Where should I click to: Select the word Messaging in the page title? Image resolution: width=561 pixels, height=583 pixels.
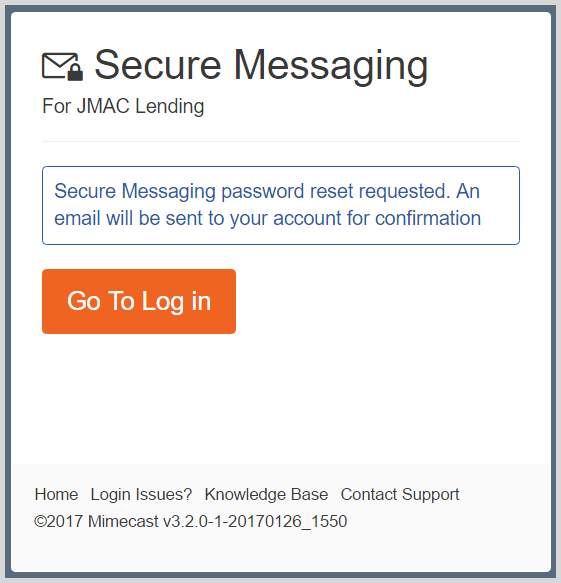(331, 67)
